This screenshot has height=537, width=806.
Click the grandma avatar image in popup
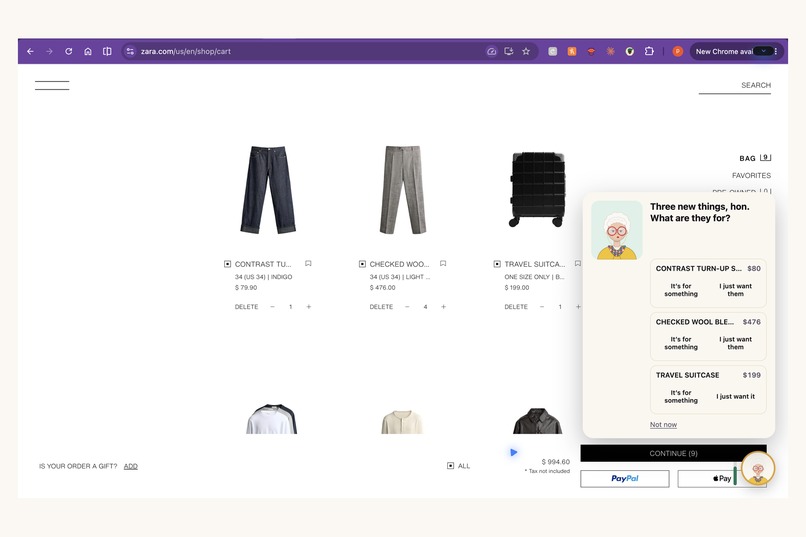617,230
